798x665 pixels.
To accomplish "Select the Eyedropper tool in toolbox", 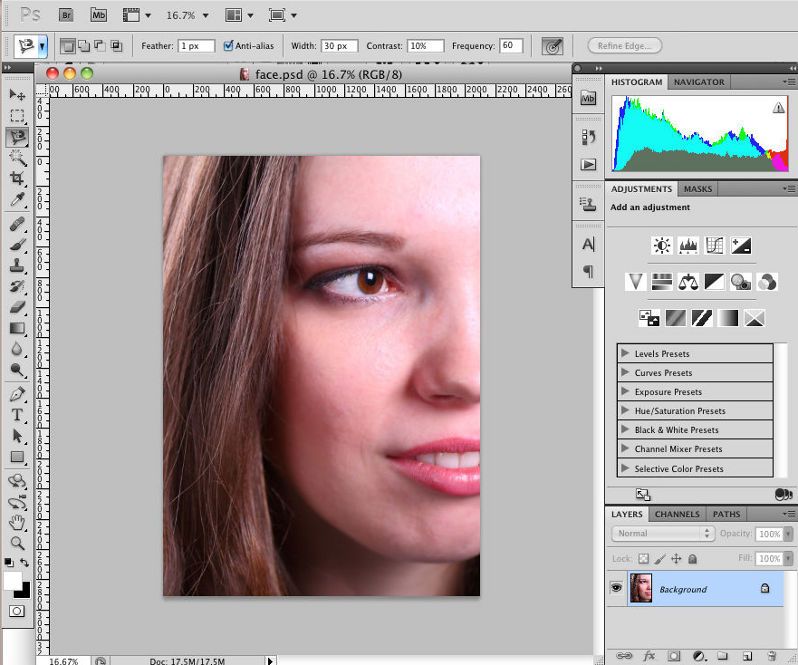I will [x=17, y=200].
